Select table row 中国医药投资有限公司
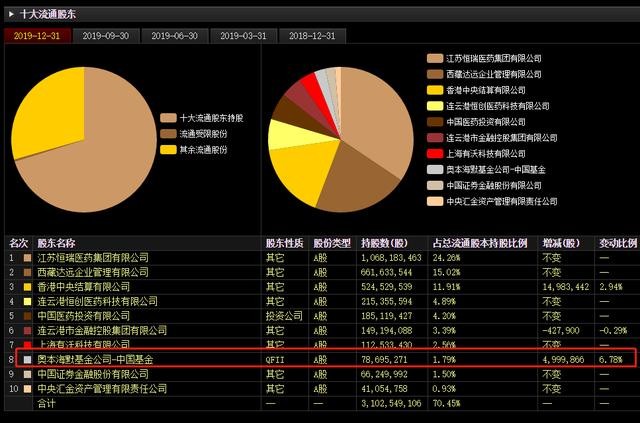Image resolution: width=640 pixels, height=423 pixels. [320, 316]
